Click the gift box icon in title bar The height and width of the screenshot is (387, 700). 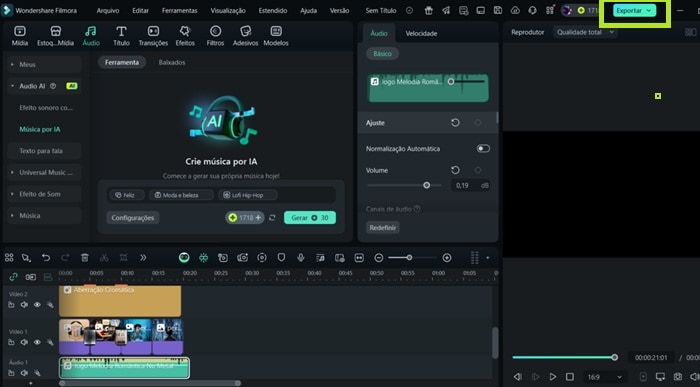(429, 10)
